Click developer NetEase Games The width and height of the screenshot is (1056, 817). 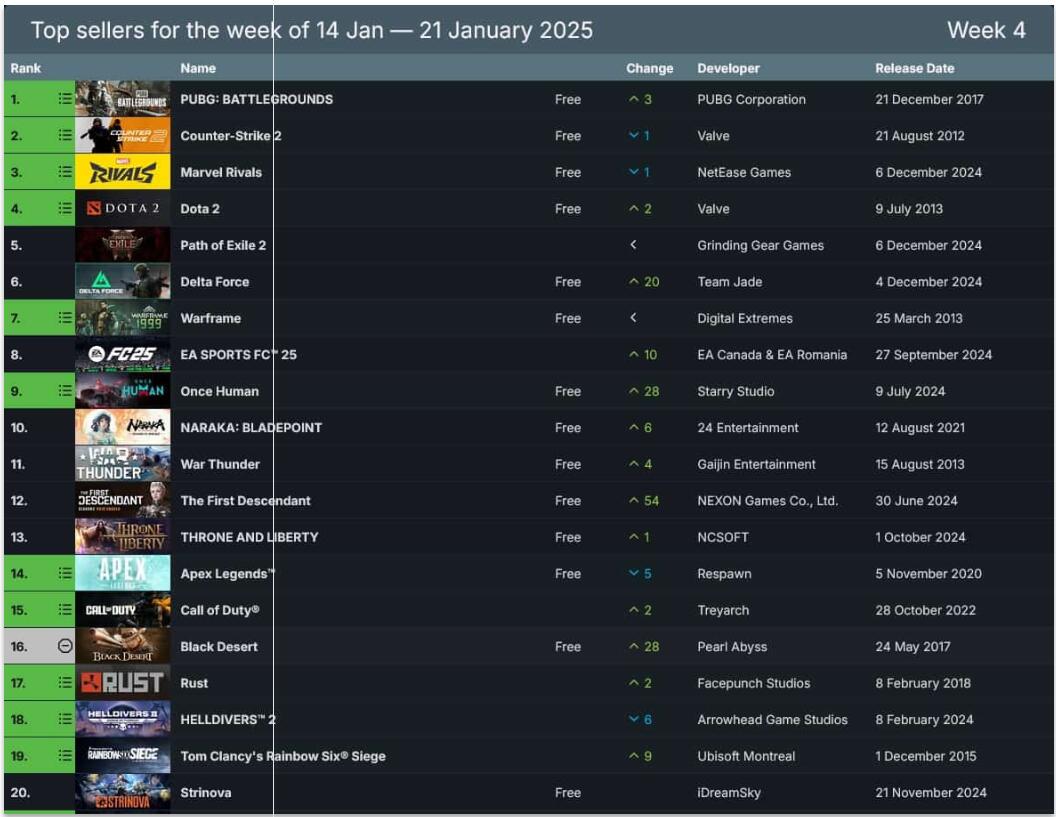click(x=744, y=172)
